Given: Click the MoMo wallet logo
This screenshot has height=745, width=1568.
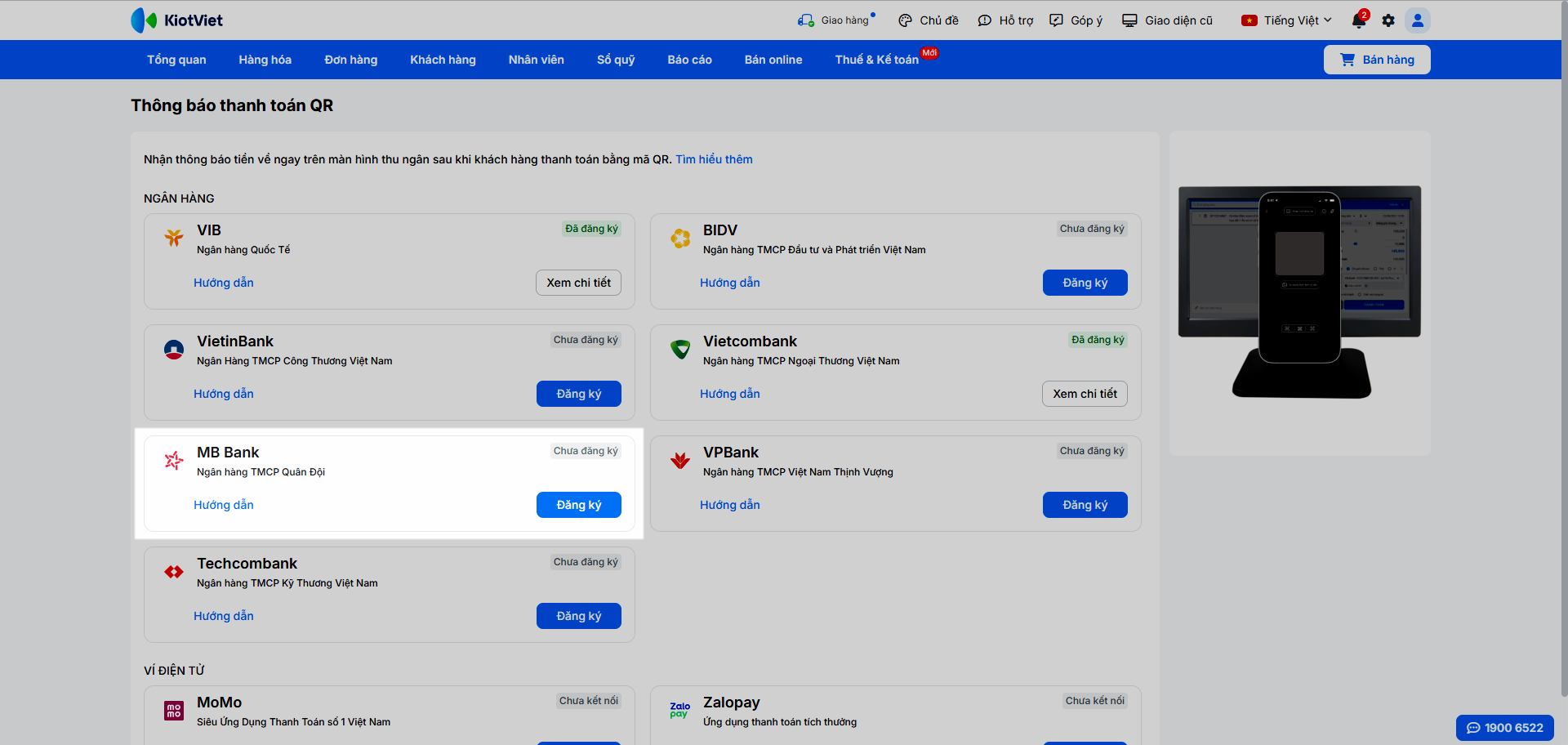Looking at the screenshot, I should pos(174,710).
